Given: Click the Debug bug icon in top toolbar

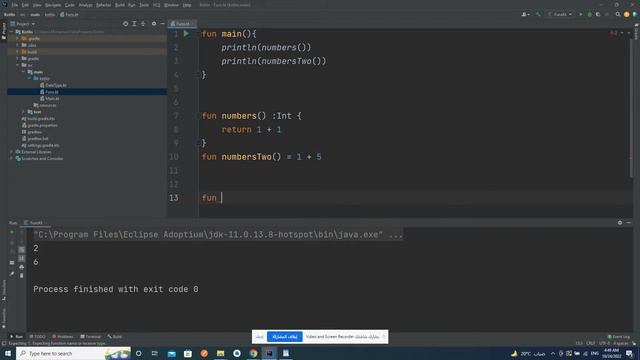Looking at the screenshot, I should [x=589, y=14].
